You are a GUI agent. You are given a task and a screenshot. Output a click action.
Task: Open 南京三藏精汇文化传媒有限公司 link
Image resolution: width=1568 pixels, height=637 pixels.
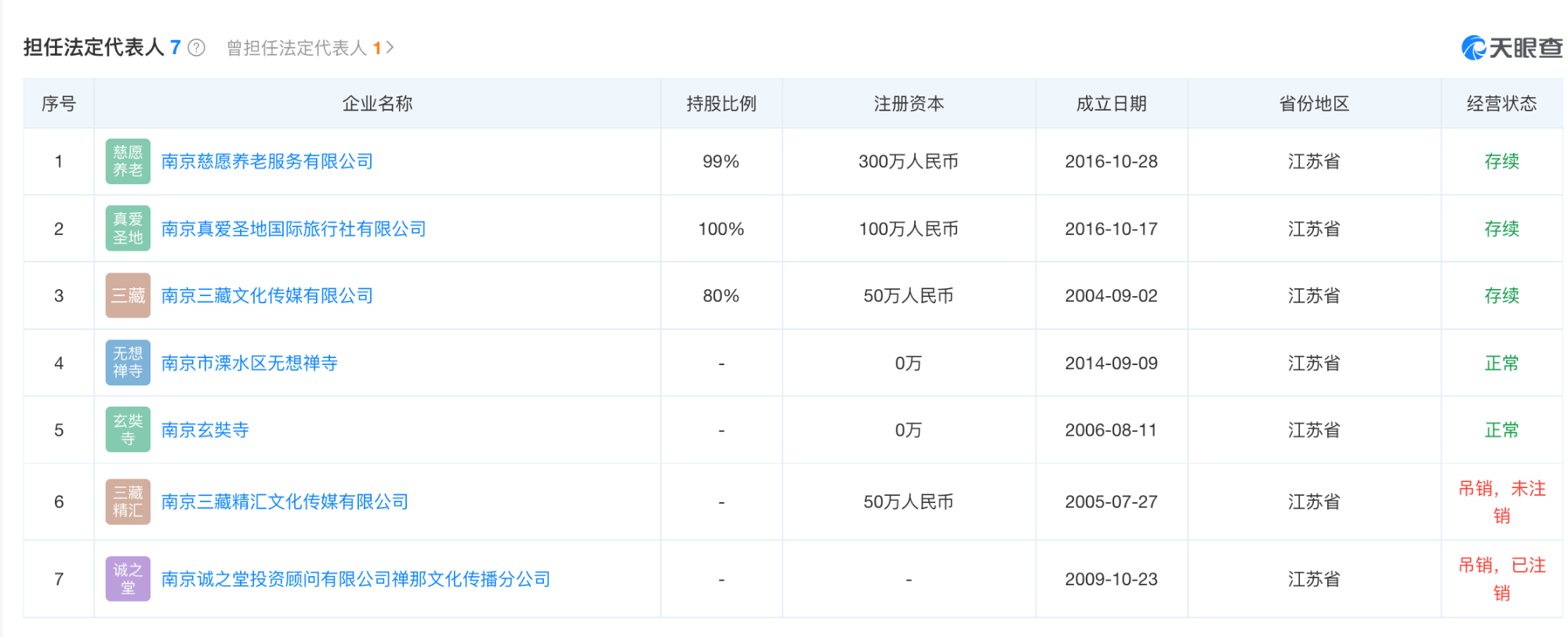[285, 501]
